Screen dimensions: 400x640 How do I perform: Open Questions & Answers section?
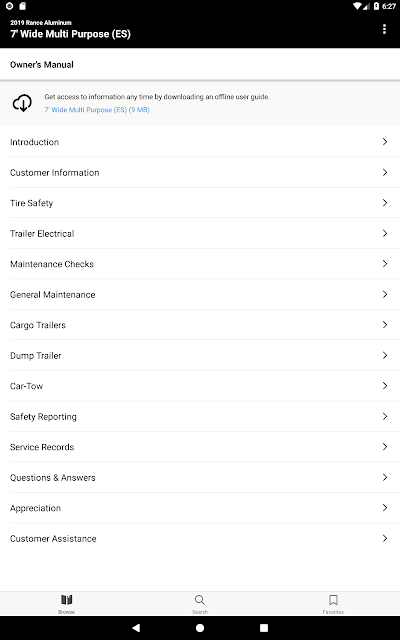[x=200, y=478]
